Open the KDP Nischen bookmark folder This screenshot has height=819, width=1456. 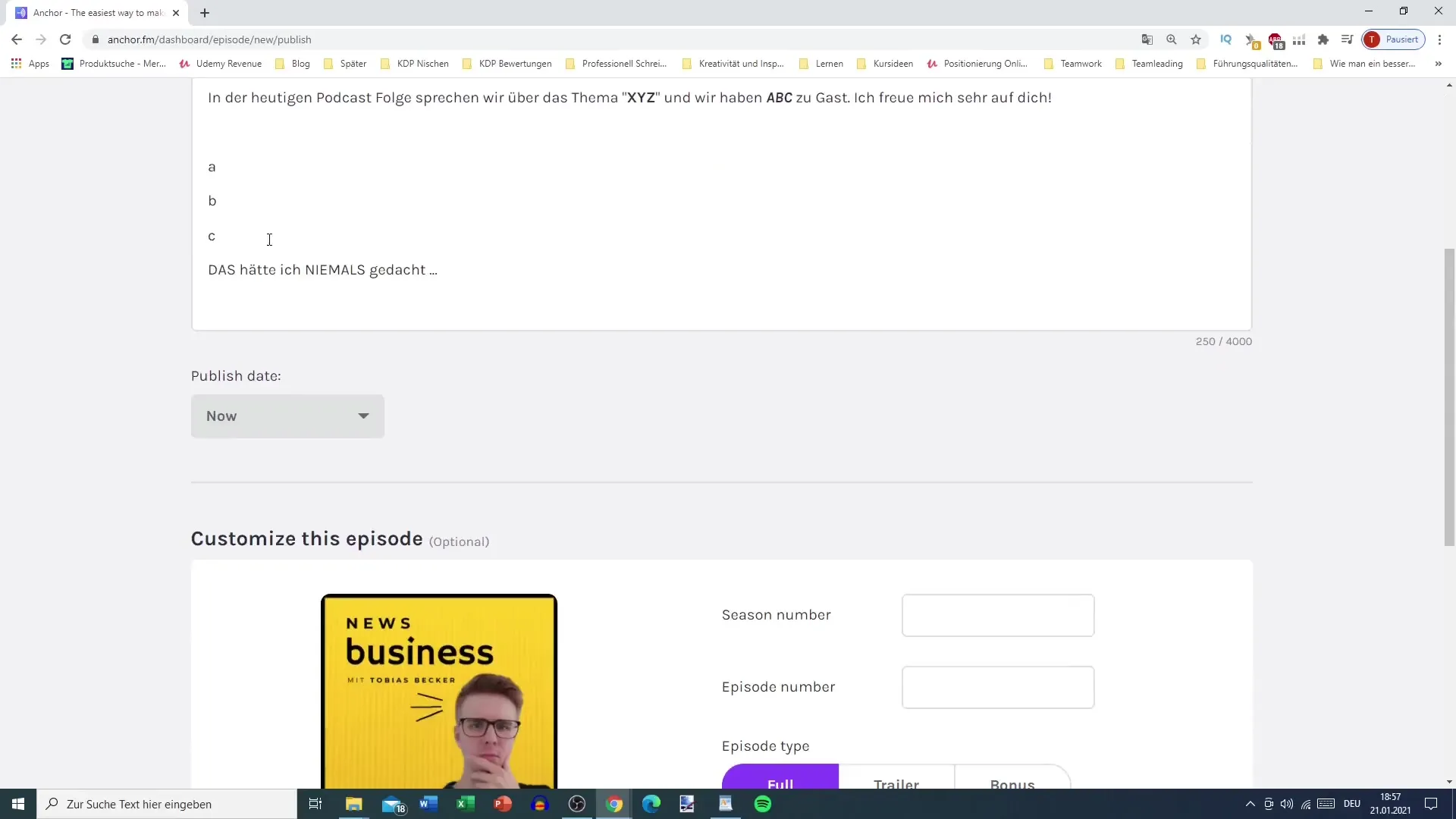pos(415,64)
